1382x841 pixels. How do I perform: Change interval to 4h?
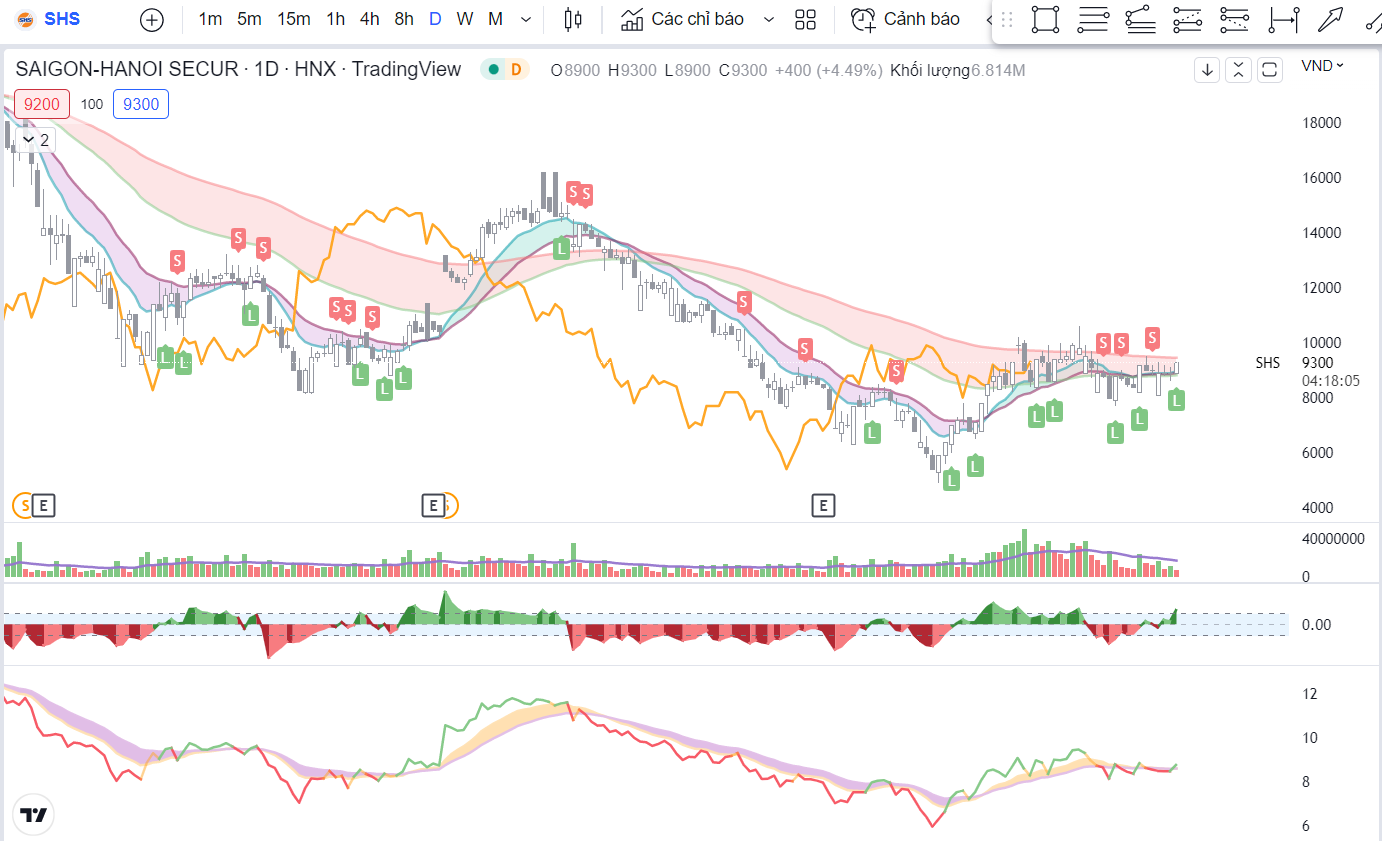point(370,19)
